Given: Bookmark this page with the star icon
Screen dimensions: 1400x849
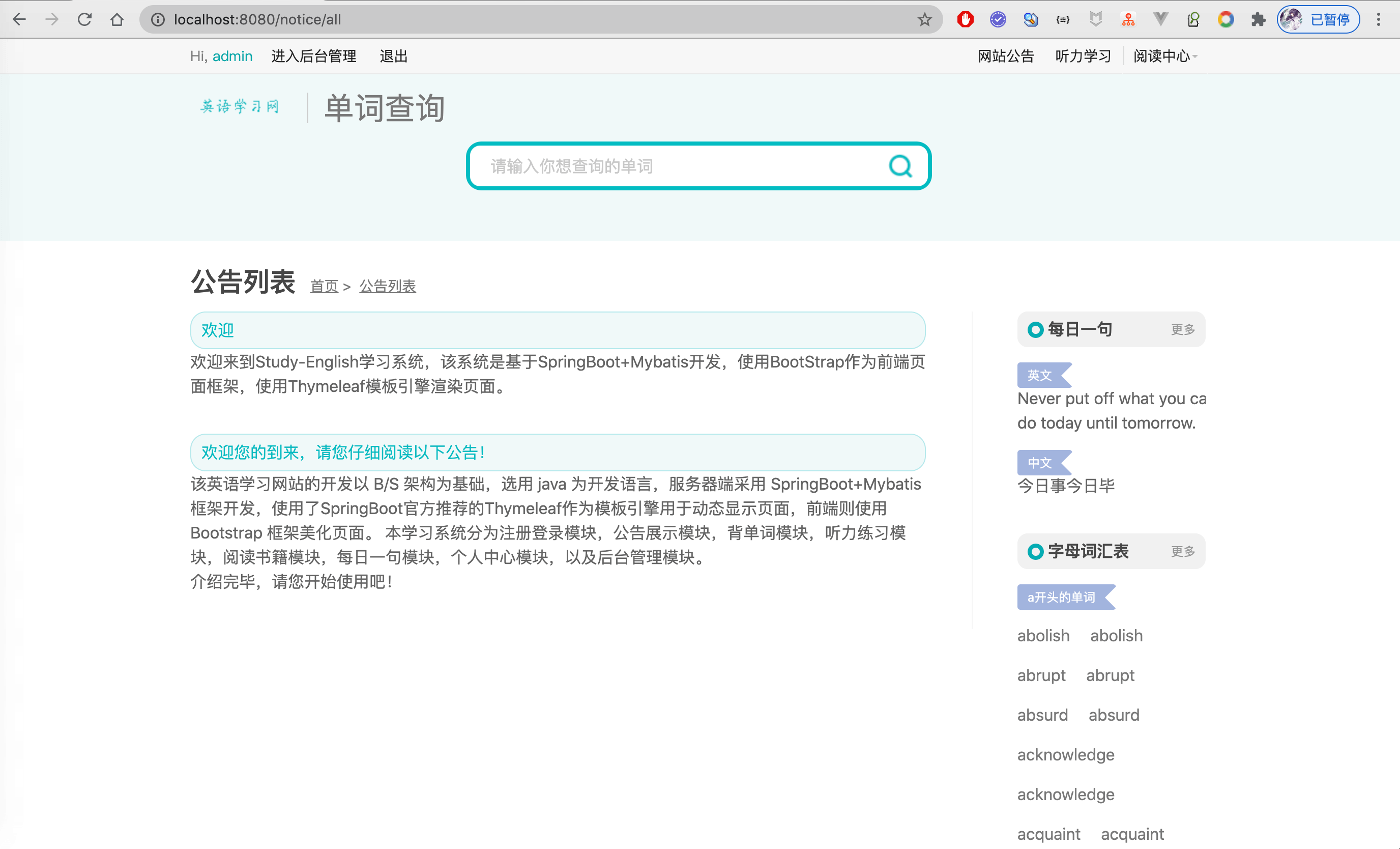Looking at the screenshot, I should pyautogui.click(x=924, y=19).
